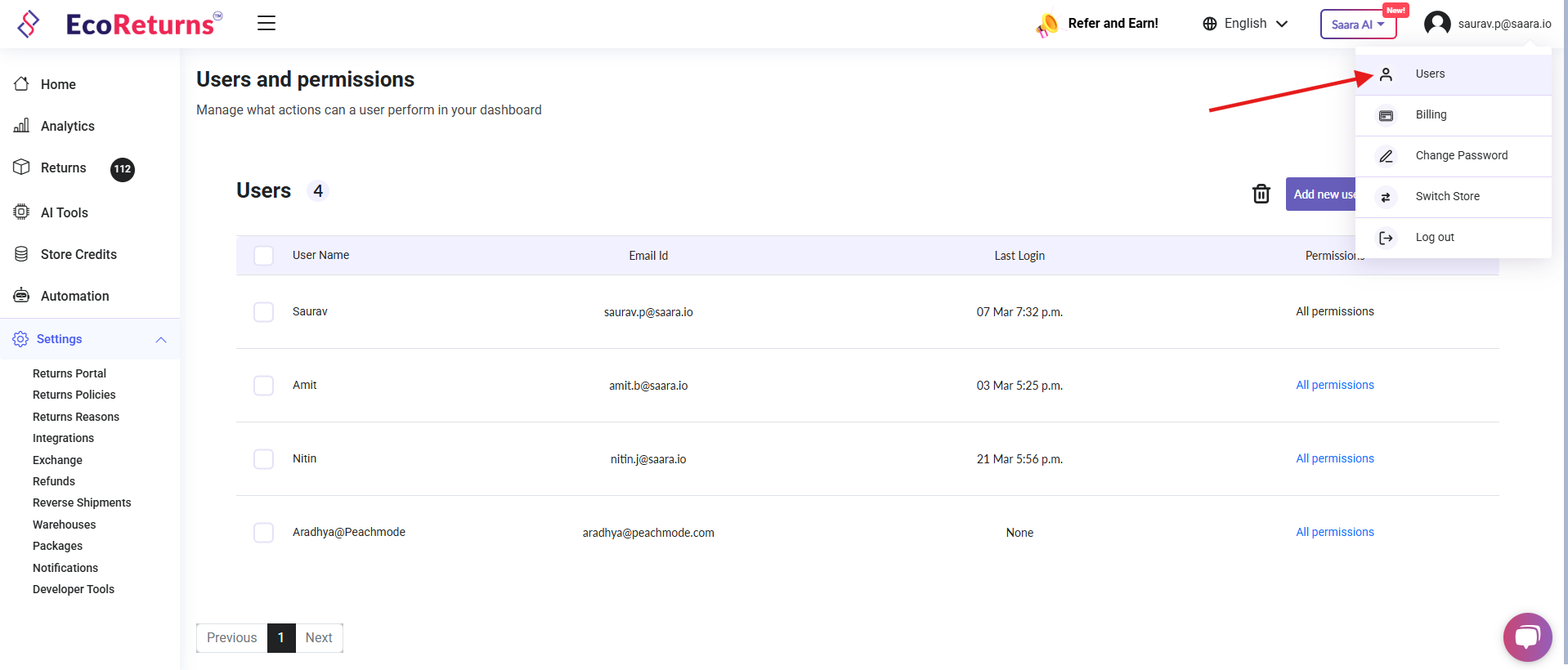This screenshot has height=670, width=1568.
Task: Click the Add new user button
Action: coord(1321,194)
